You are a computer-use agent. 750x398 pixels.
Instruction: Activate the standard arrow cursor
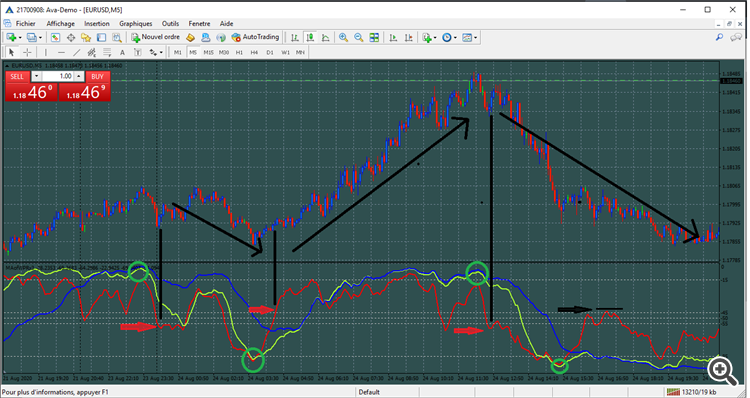(12, 52)
